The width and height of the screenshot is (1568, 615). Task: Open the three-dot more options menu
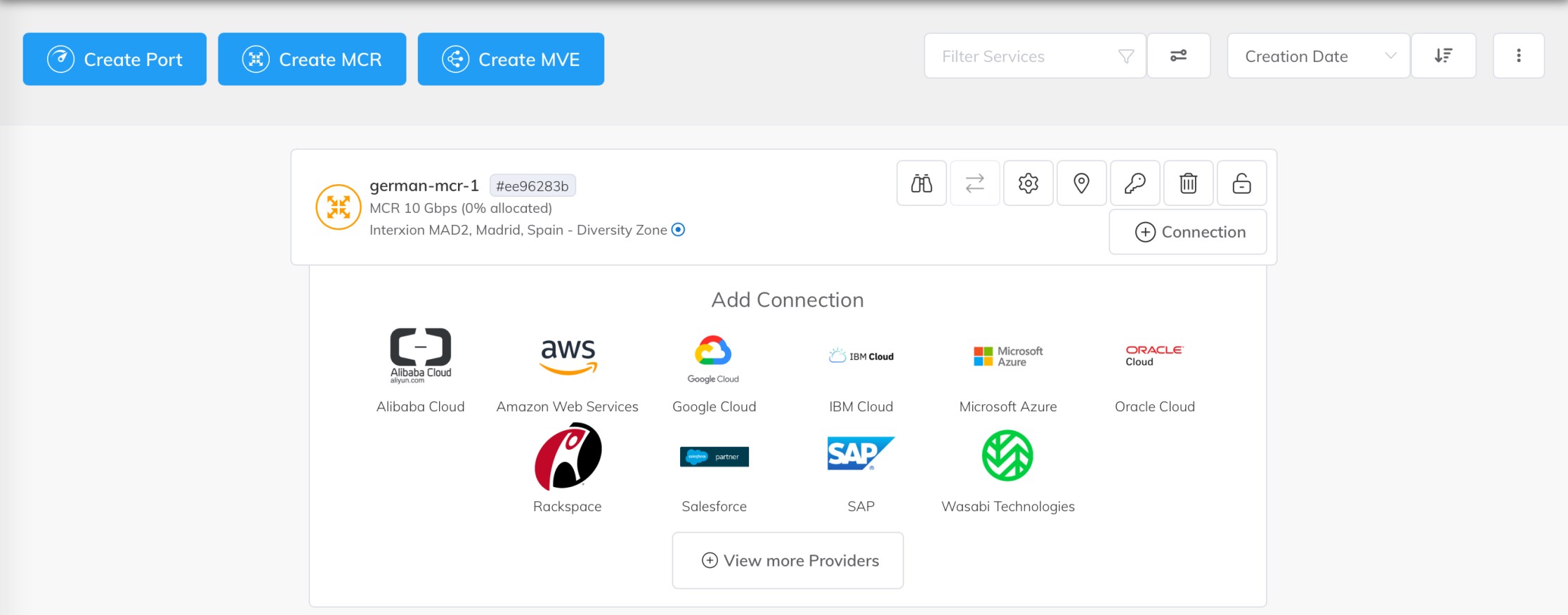tap(1519, 56)
